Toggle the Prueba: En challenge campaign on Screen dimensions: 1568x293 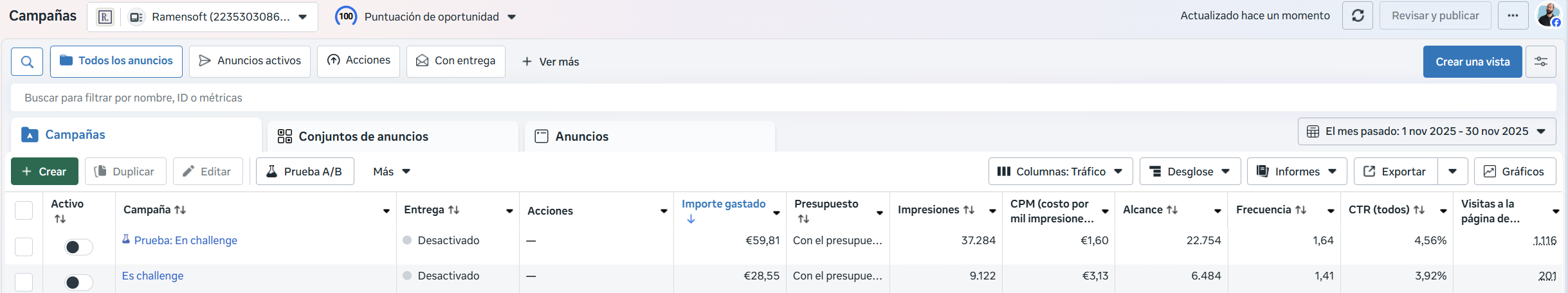[x=78, y=247]
